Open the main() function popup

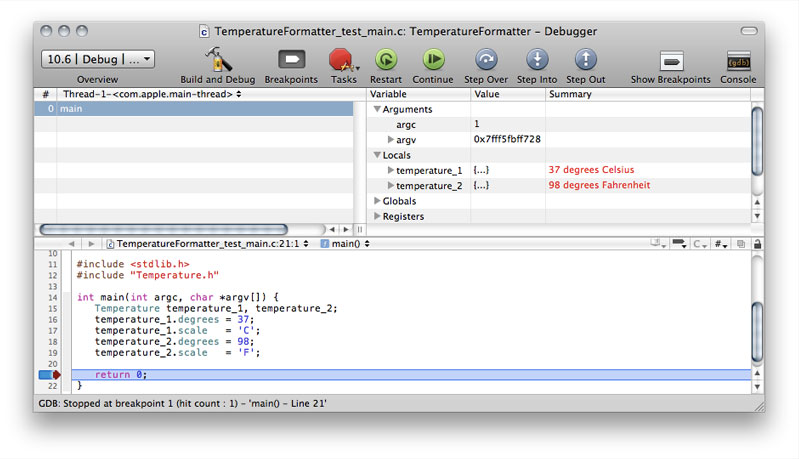coord(345,244)
